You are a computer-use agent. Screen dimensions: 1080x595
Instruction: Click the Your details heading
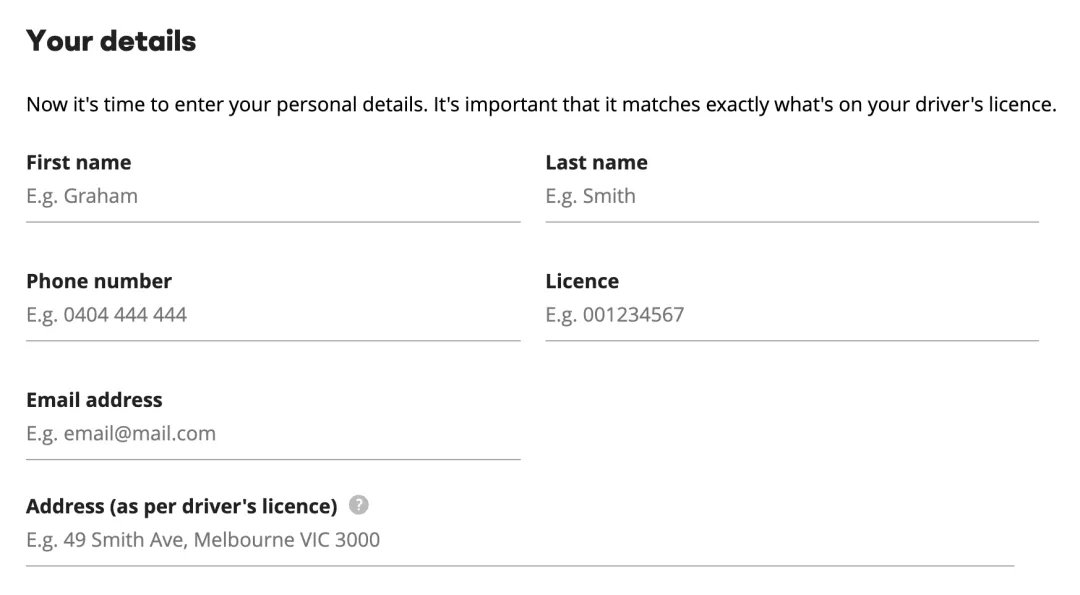(111, 41)
